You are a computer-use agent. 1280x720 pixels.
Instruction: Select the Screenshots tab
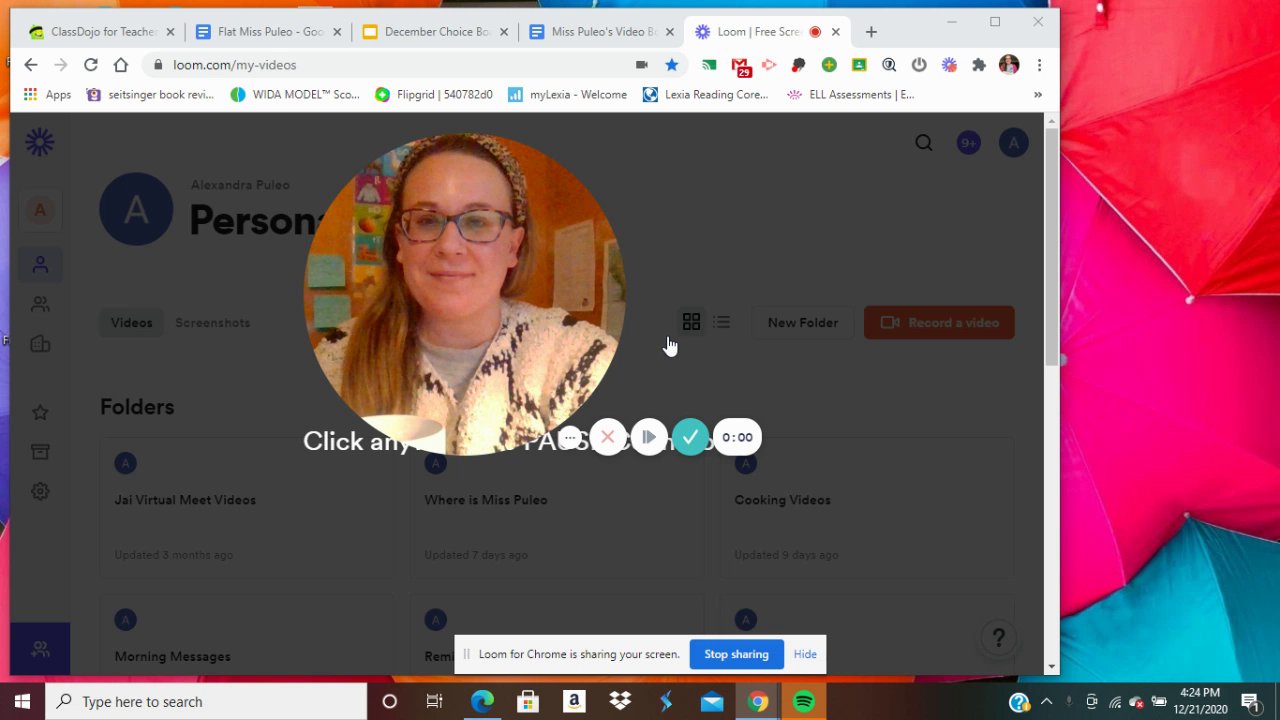212,323
